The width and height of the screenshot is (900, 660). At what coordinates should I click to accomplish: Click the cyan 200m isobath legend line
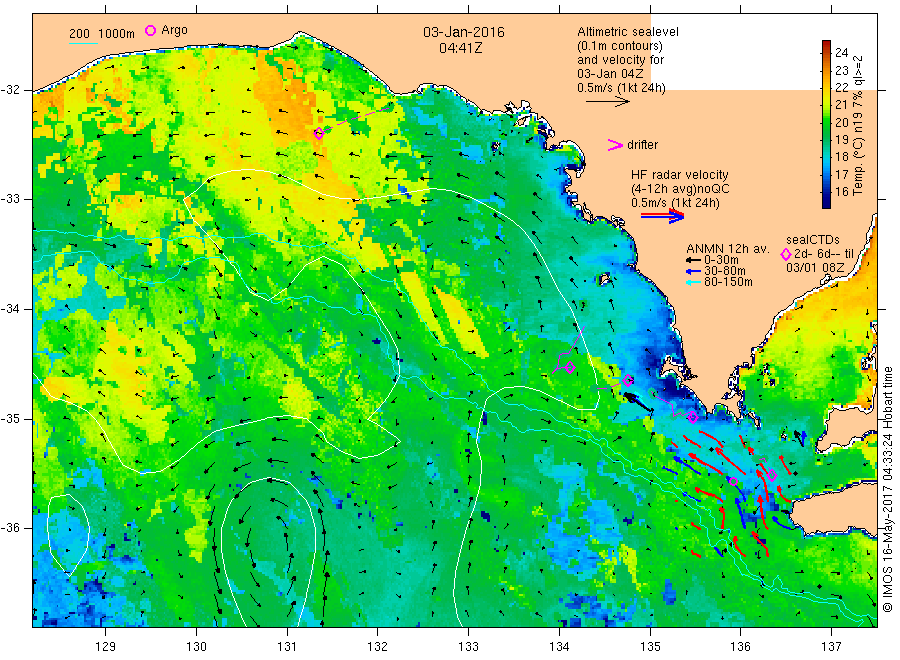tap(83, 43)
